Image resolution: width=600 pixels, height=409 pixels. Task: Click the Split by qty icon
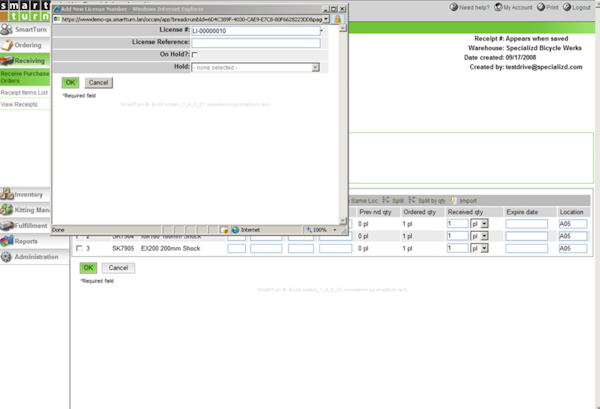[x=412, y=200]
